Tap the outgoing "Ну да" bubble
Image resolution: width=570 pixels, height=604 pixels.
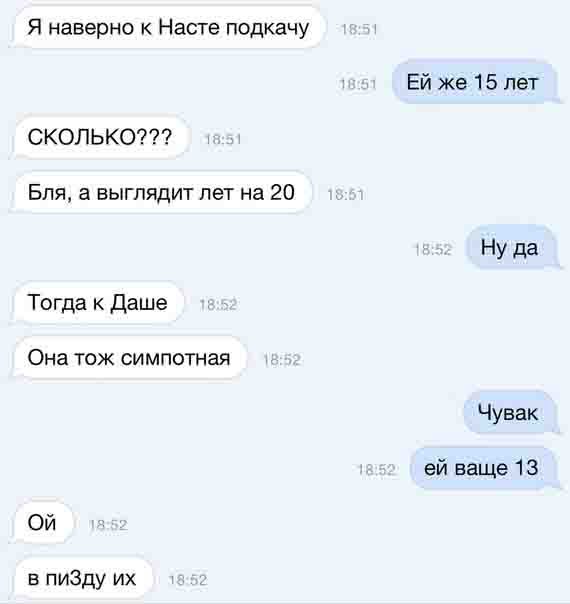pyautogui.click(x=511, y=247)
